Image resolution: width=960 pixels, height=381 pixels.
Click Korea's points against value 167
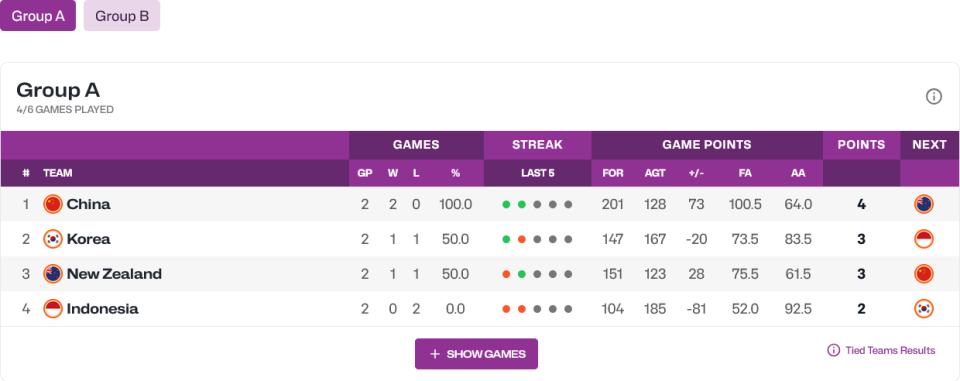tap(655, 239)
